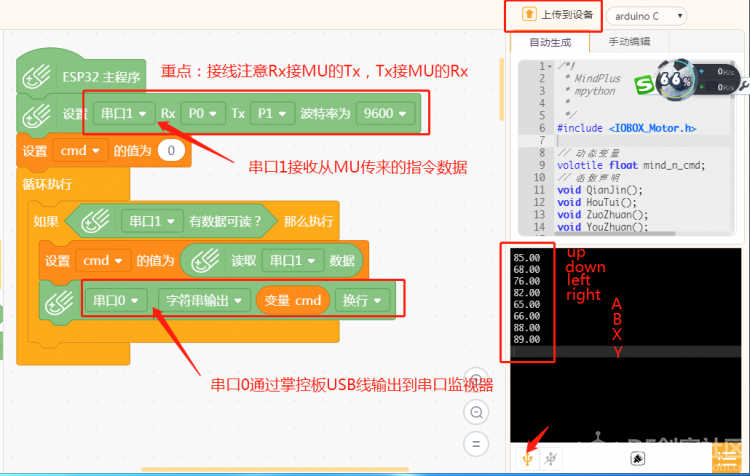750x476 pixels.
Task: Open cmd dropdown in the inner 设置 block
Action: click(x=103, y=261)
